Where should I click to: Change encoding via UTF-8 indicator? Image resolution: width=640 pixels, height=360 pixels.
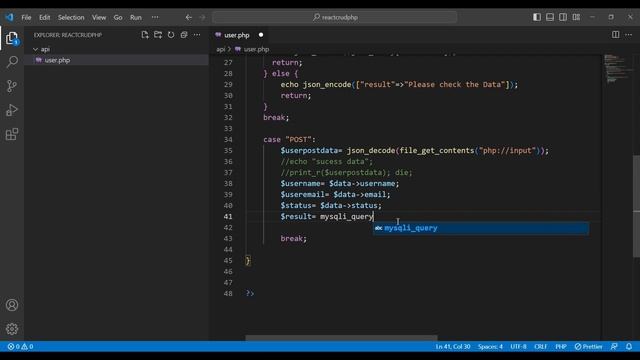click(x=518, y=347)
